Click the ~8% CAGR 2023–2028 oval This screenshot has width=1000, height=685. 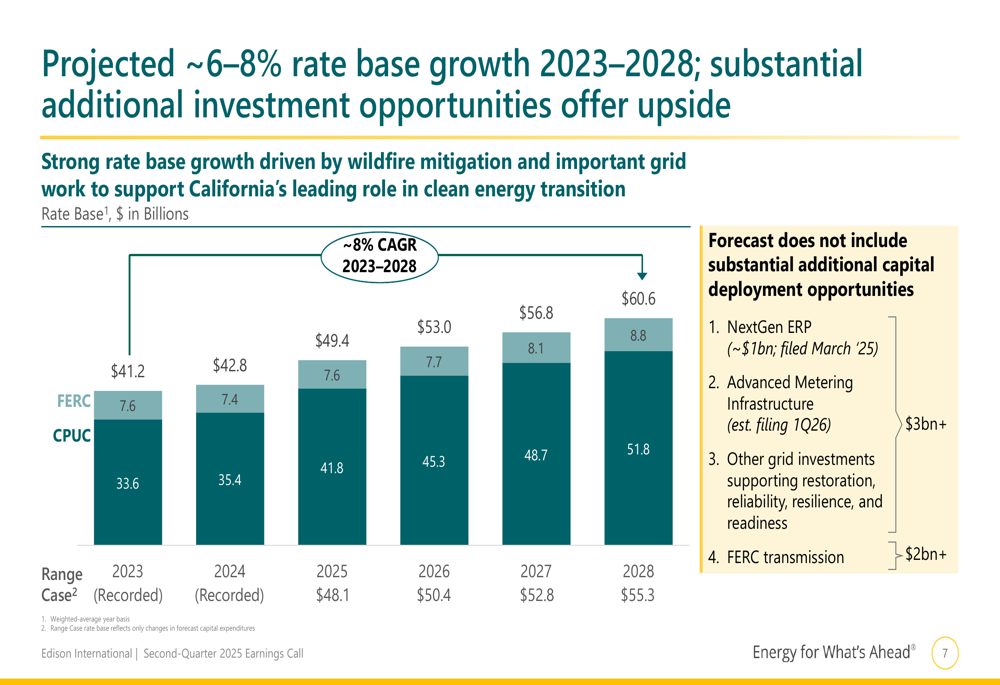pyautogui.click(x=379, y=256)
